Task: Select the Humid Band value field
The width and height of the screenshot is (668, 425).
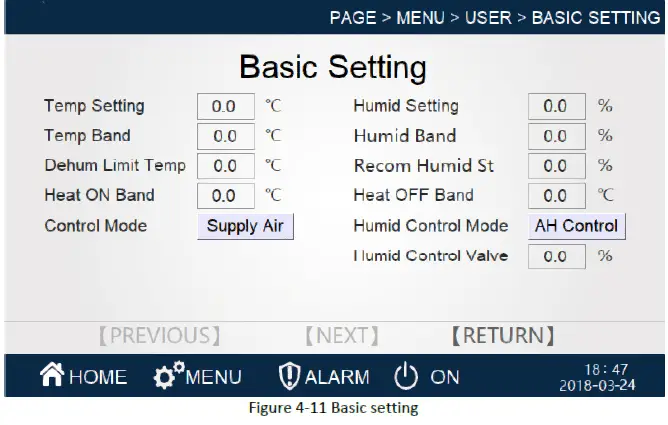Action: coord(556,136)
